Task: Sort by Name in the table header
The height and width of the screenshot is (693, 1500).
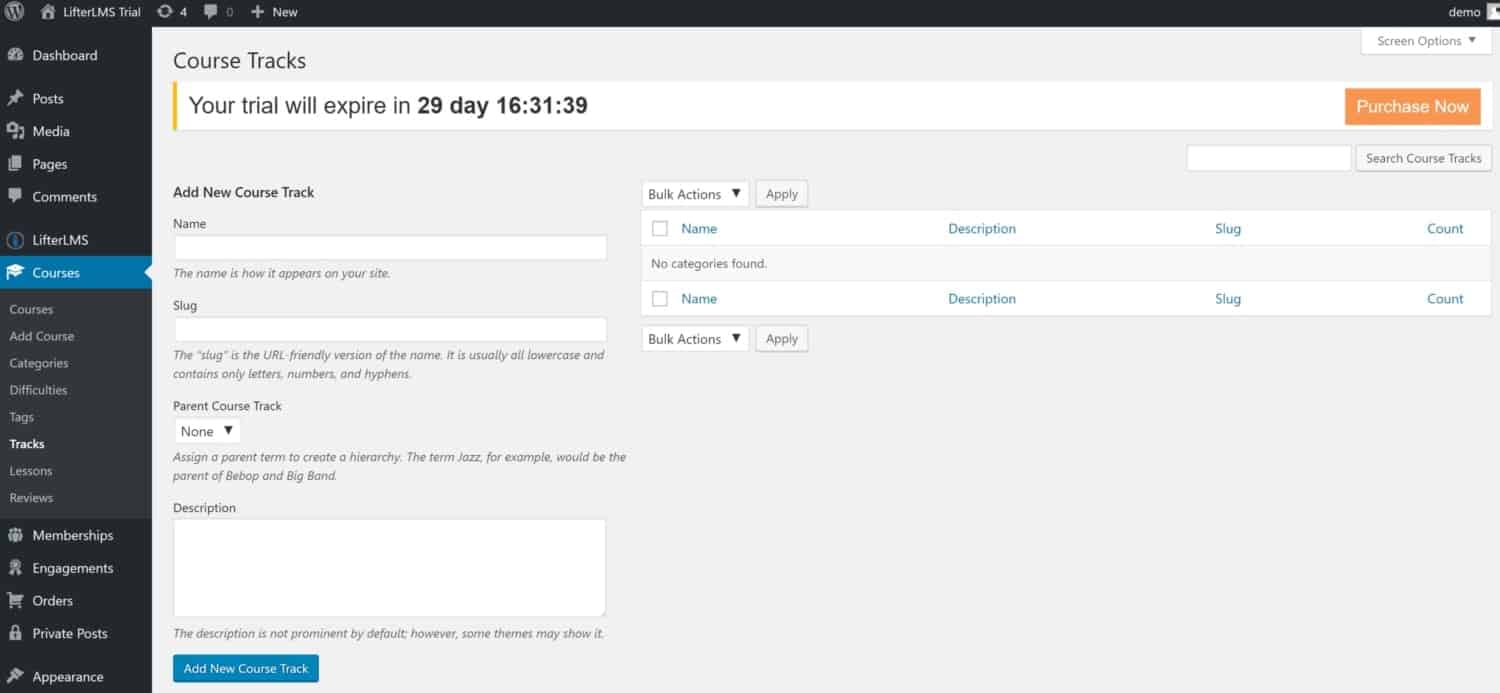Action: [x=699, y=228]
